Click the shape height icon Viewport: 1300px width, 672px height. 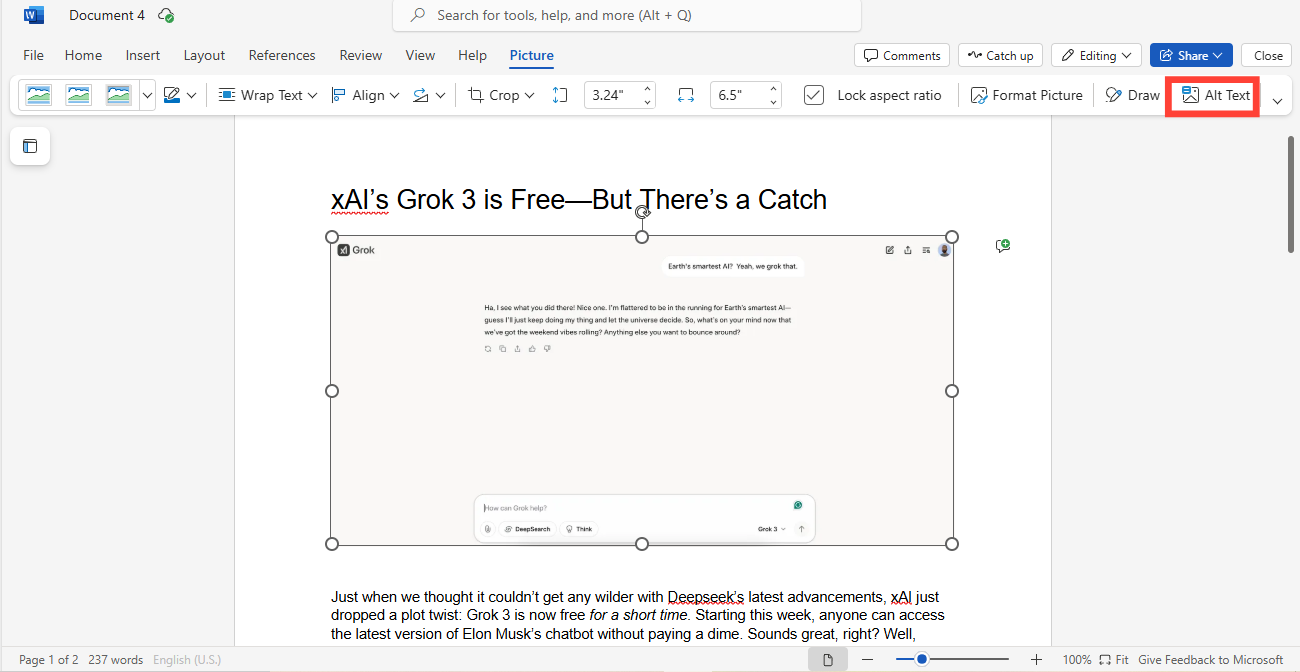[560, 95]
